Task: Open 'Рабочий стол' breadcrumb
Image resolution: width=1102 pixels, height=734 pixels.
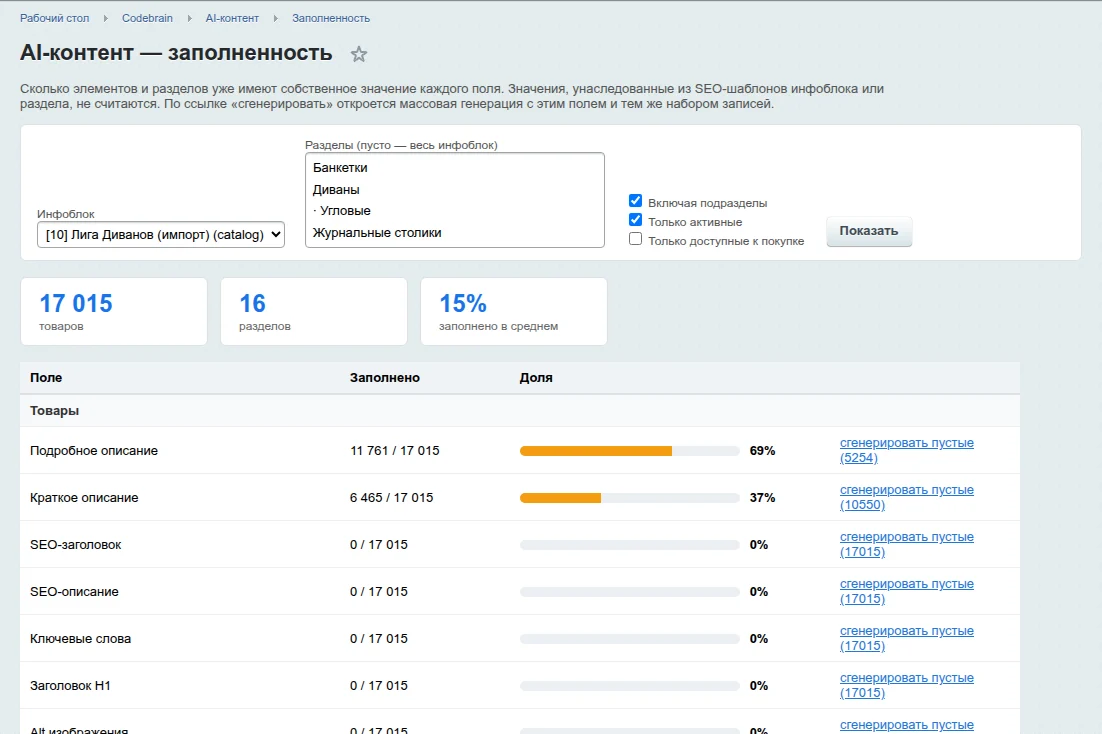Action: click(54, 18)
